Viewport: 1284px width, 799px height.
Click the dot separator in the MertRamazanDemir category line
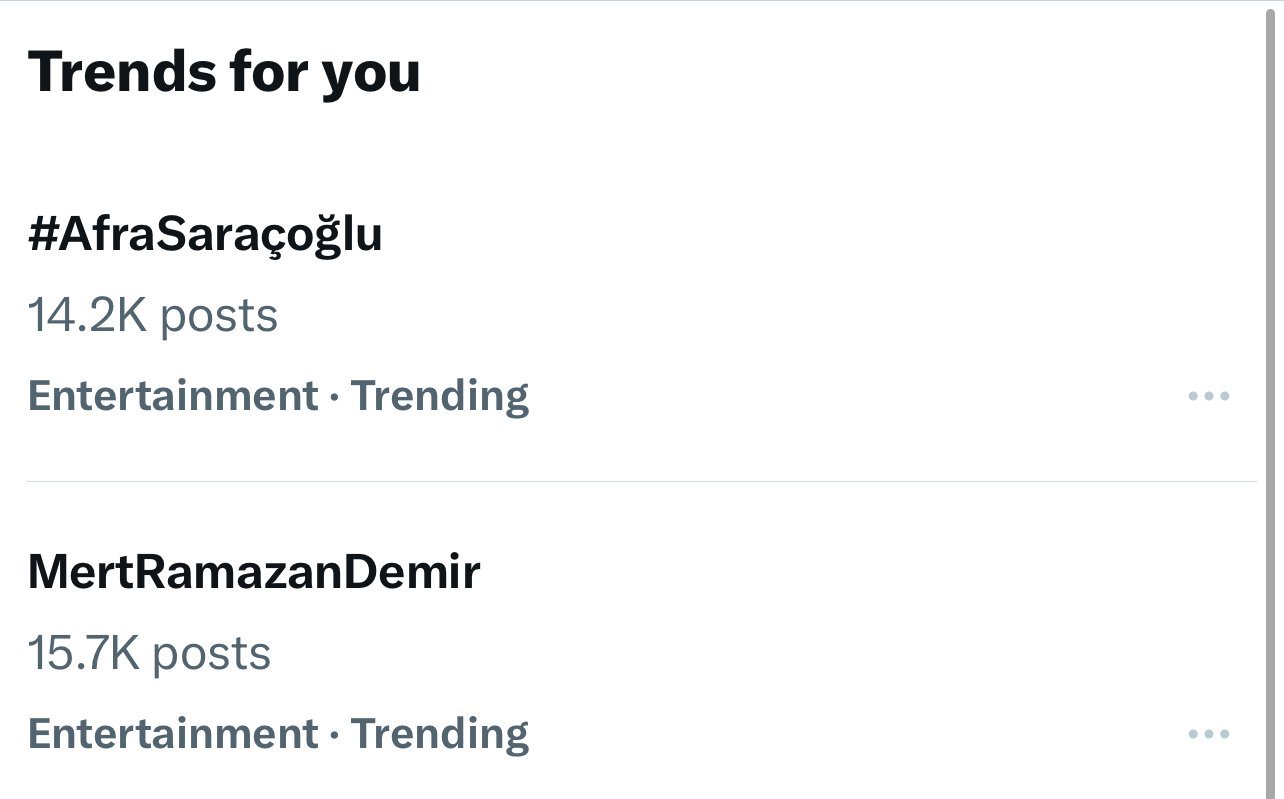tap(334, 736)
